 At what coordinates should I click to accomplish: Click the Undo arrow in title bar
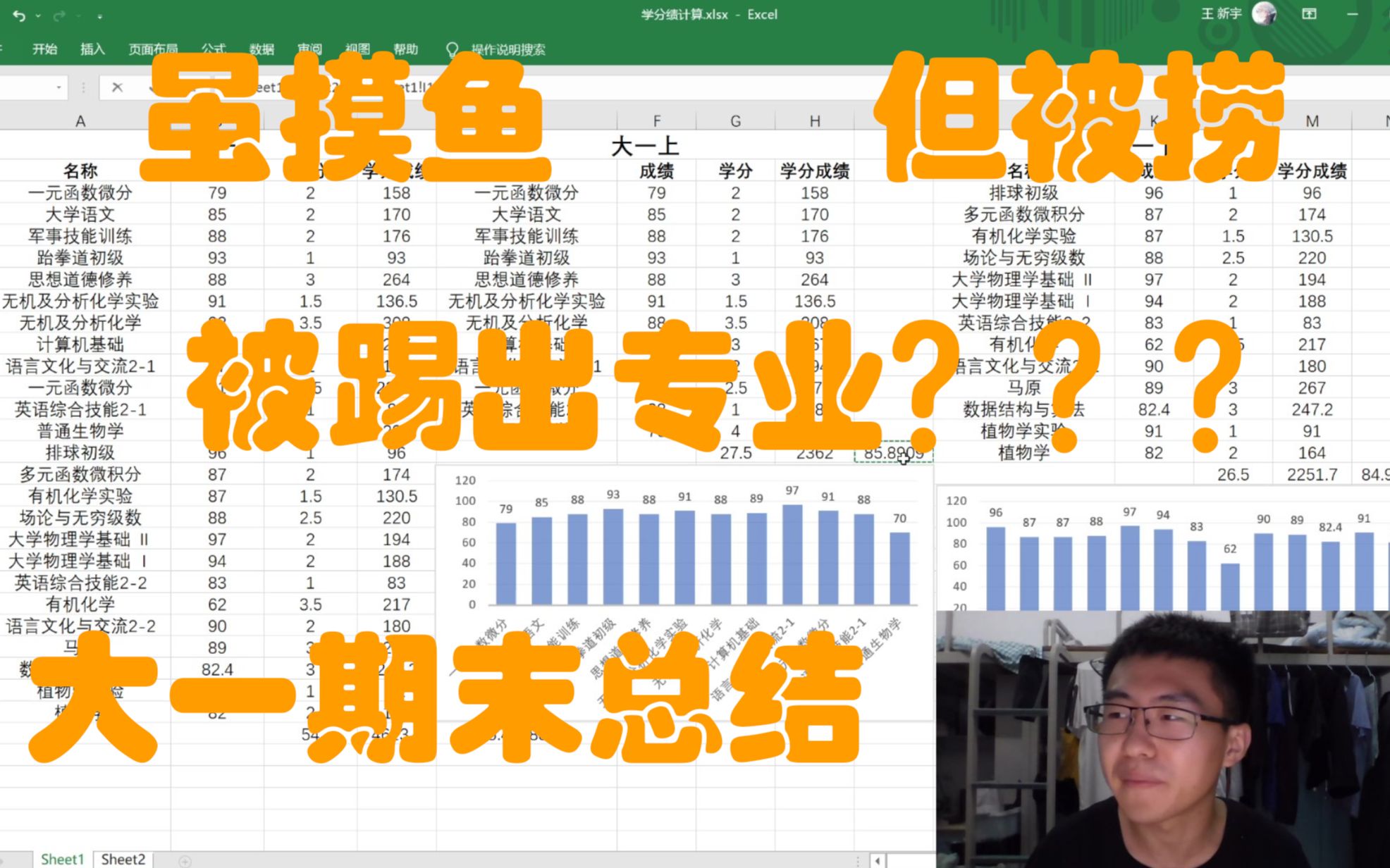(19, 15)
